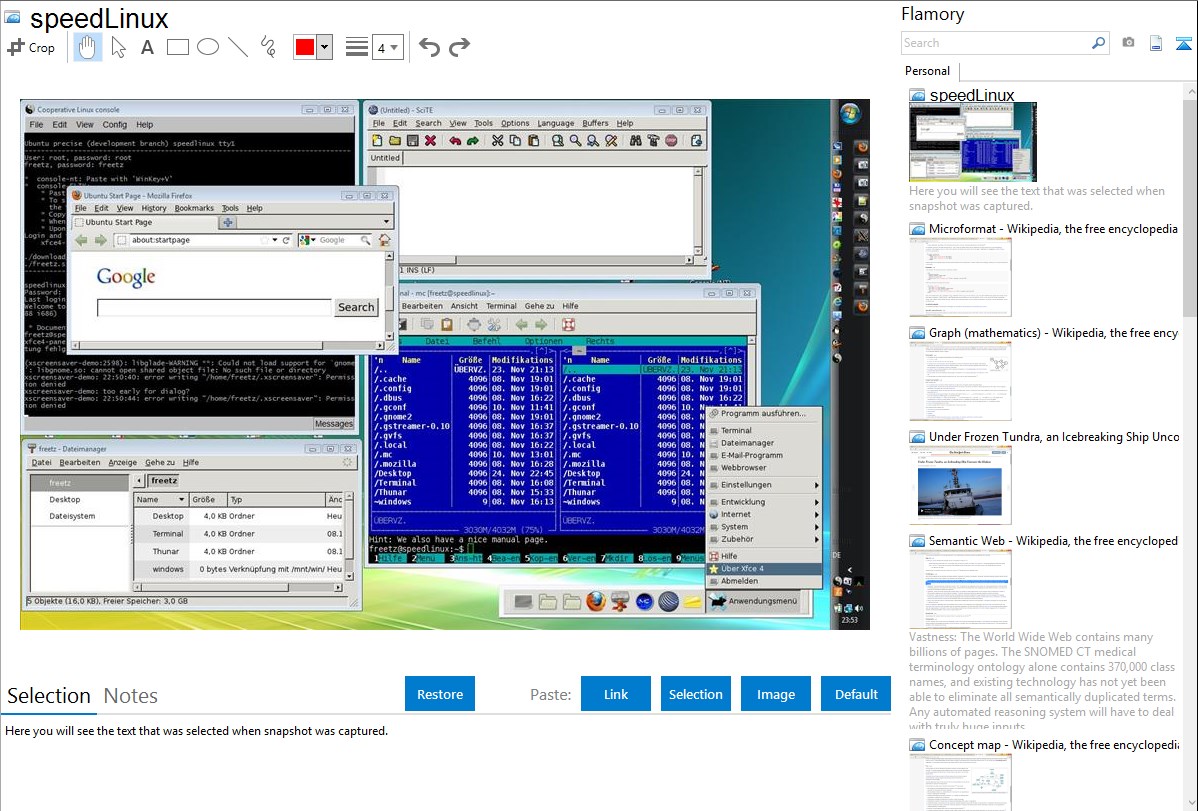
Task: Expand the Zubehör submenu
Action: 764,539
